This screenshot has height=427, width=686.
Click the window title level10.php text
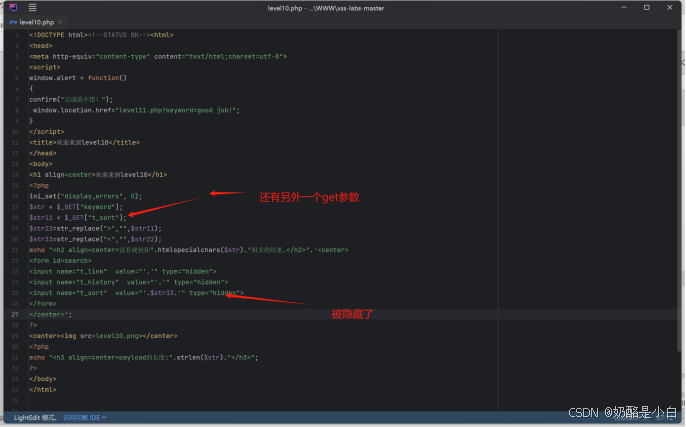[326, 8]
